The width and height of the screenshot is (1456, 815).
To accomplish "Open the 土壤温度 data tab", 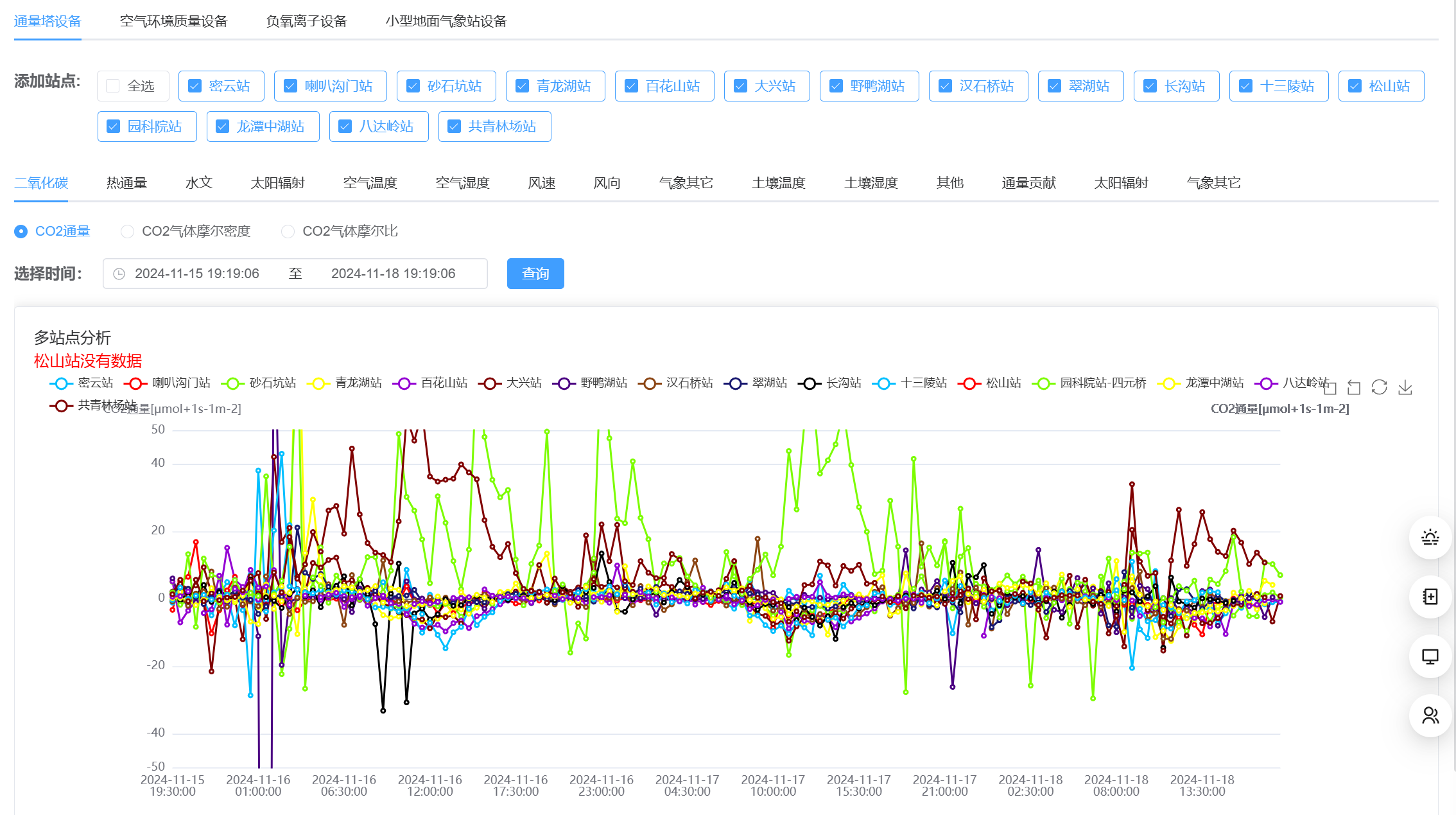I will tap(778, 183).
